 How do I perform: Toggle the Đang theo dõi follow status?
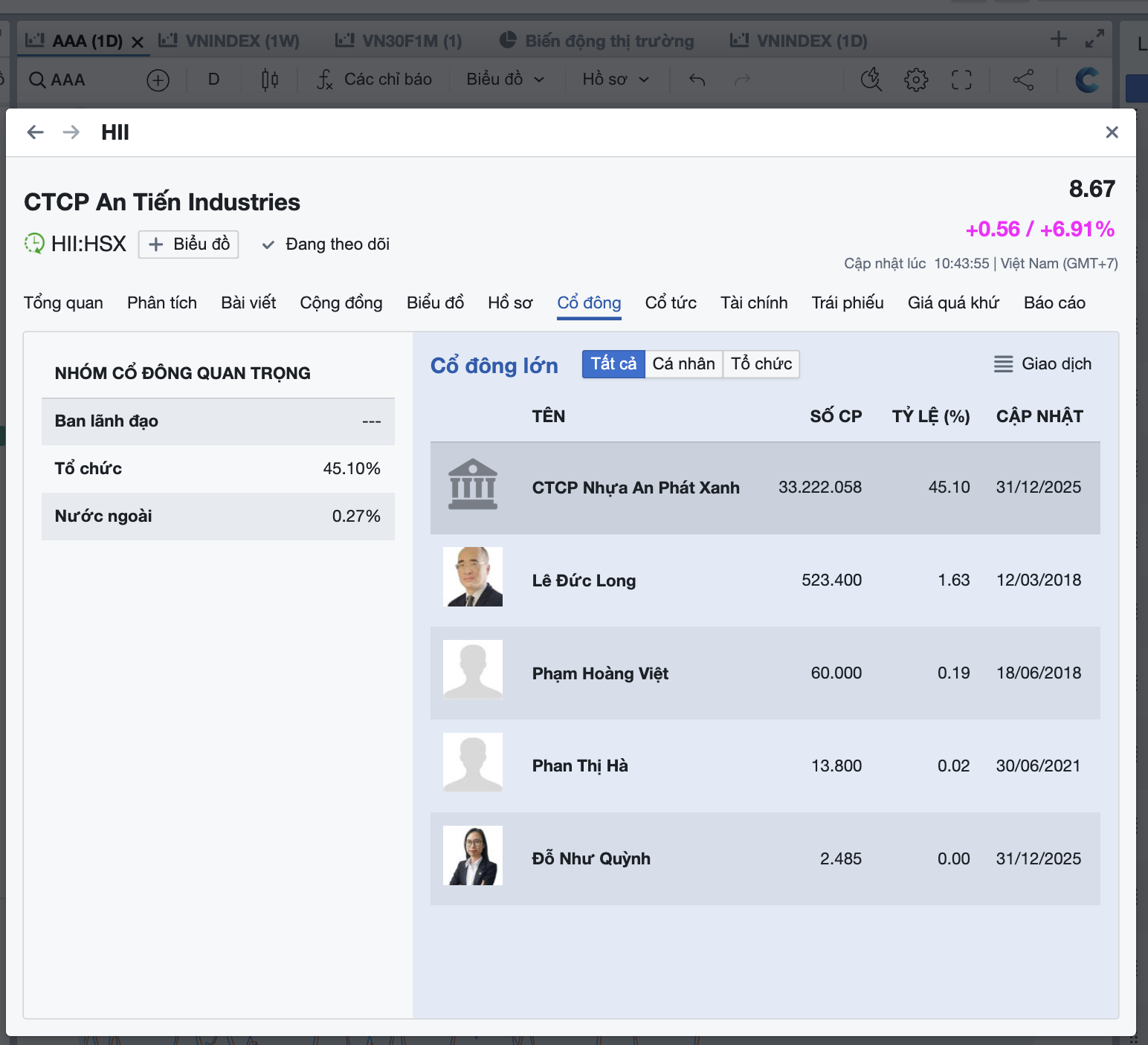[x=326, y=245]
